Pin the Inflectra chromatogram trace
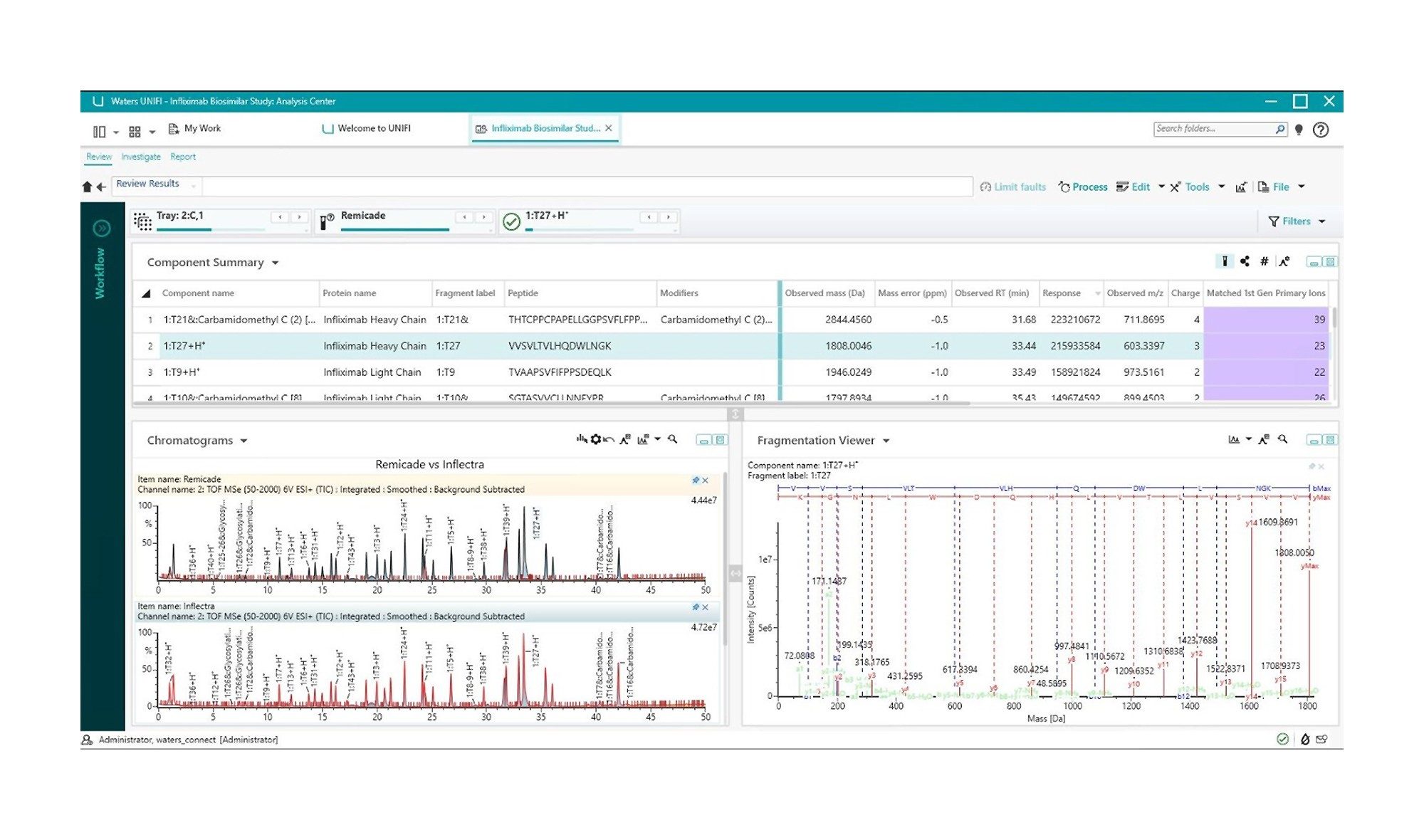The width and height of the screenshot is (1424, 840). pos(696,607)
